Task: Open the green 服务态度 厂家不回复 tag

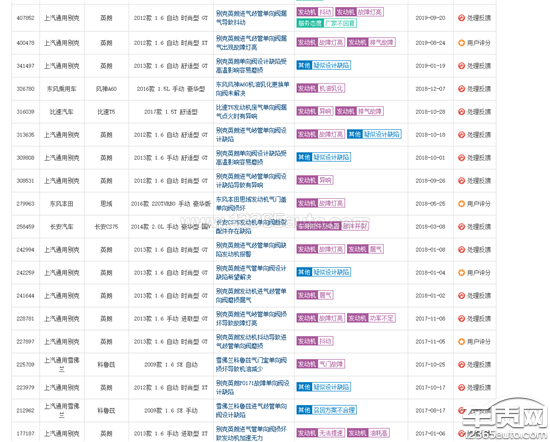Action: coord(327,23)
